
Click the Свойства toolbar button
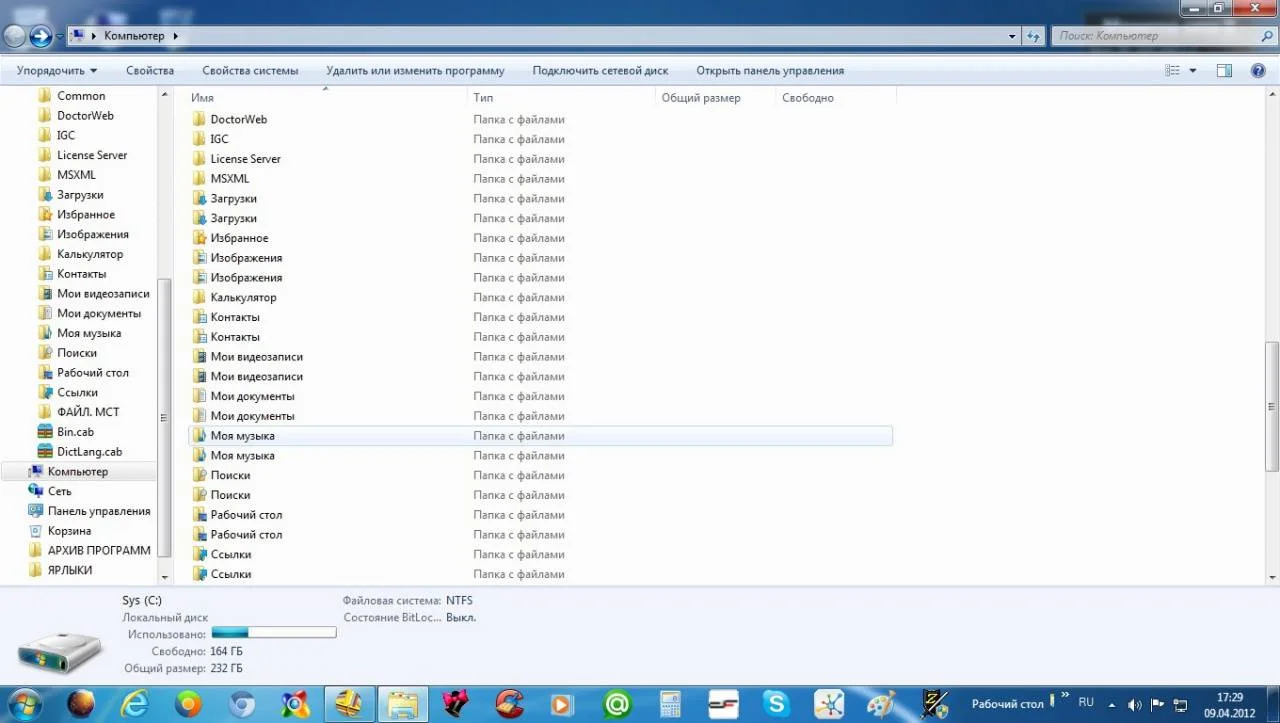(x=150, y=71)
